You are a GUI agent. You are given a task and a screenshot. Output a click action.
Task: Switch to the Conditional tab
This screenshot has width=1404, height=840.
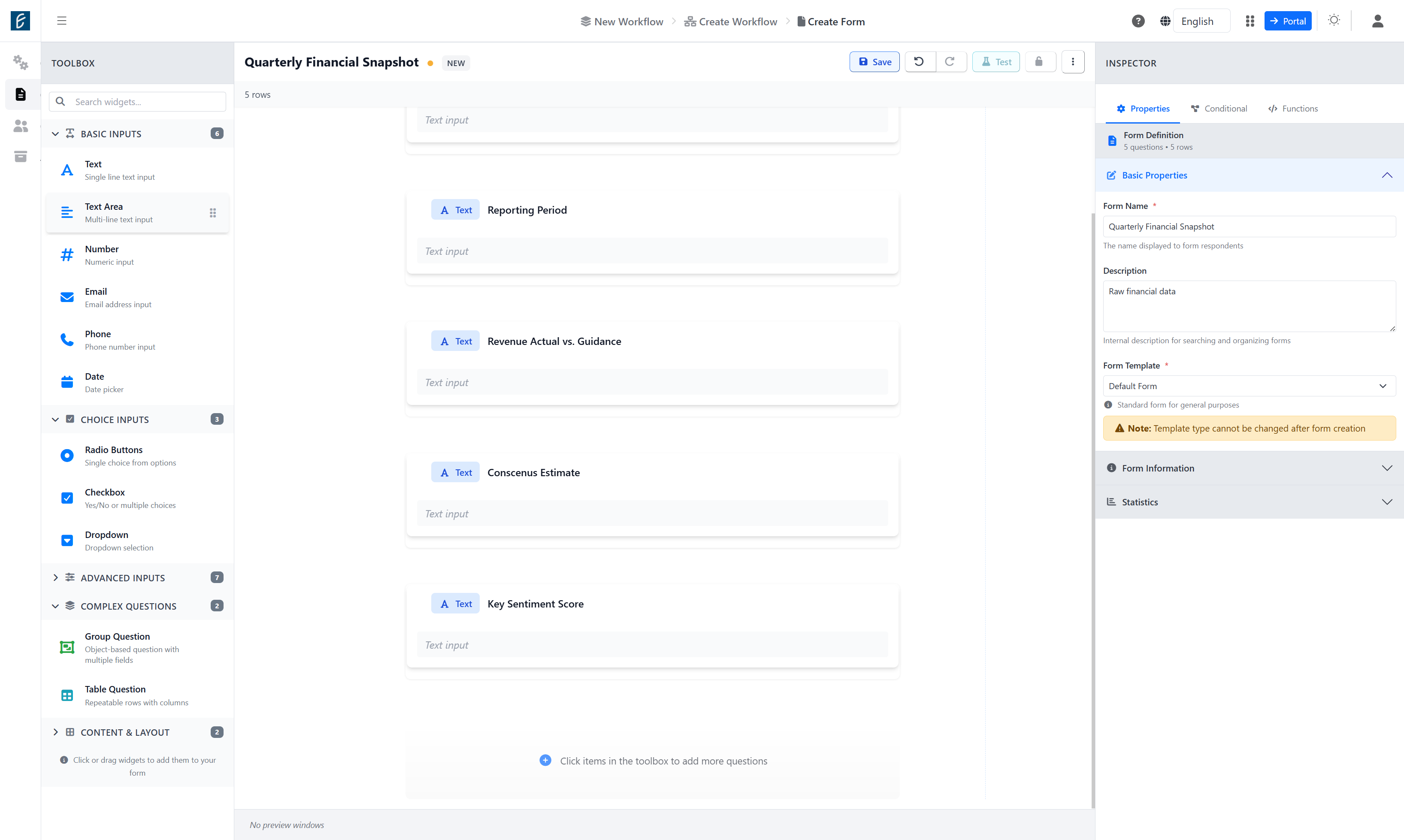1219,109
